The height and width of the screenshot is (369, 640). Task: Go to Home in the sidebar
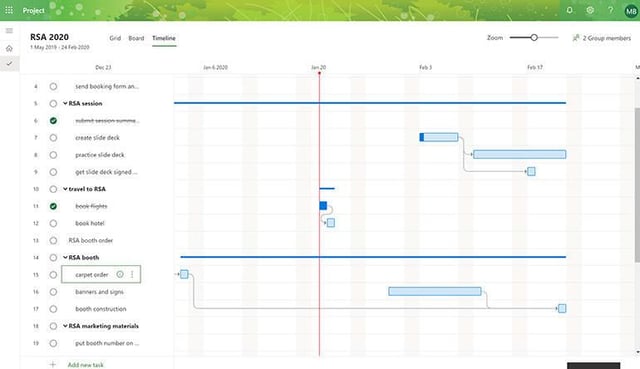[9, 48]
